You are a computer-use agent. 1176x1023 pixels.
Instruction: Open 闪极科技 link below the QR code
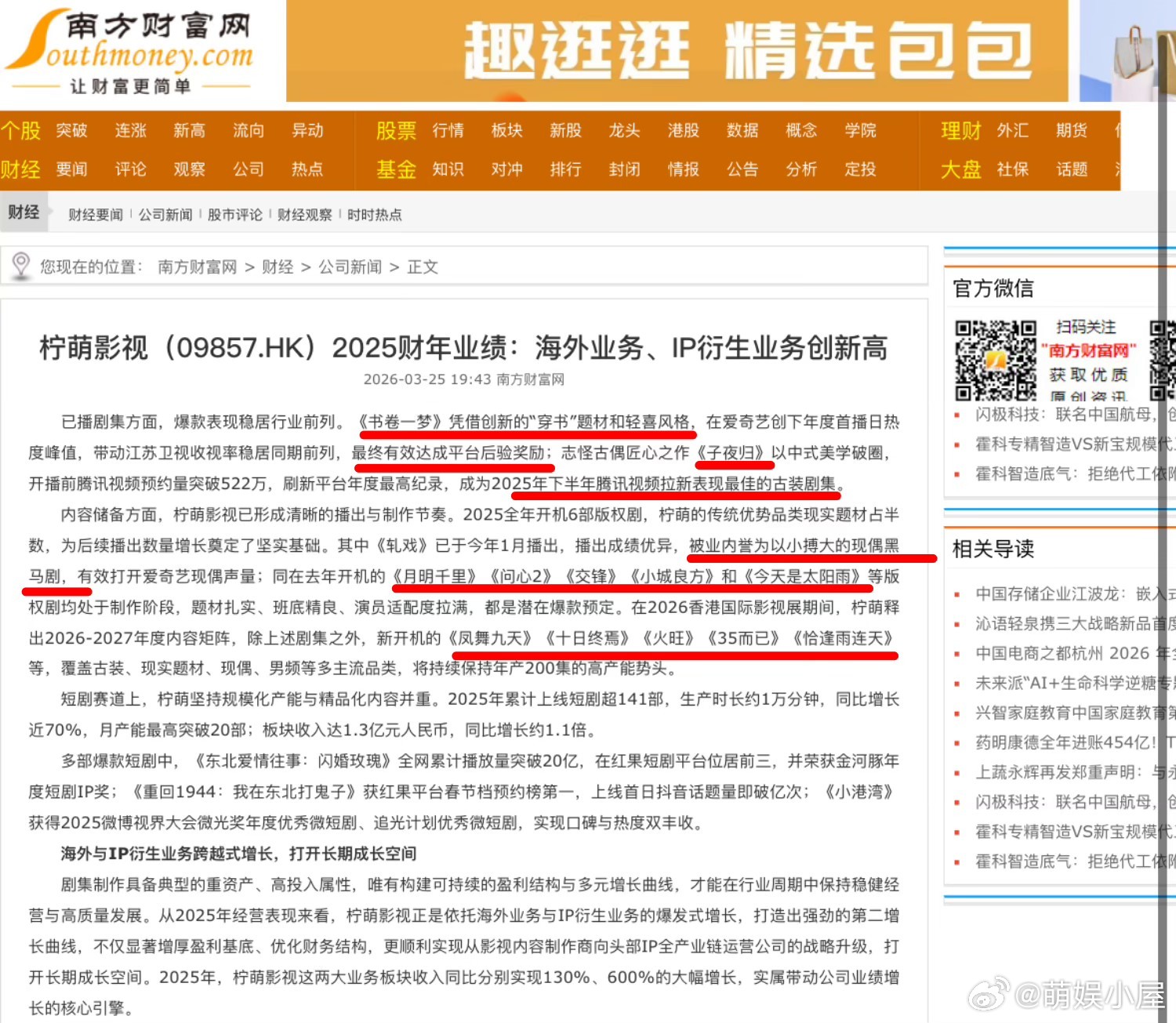[x=1075, y=414]
